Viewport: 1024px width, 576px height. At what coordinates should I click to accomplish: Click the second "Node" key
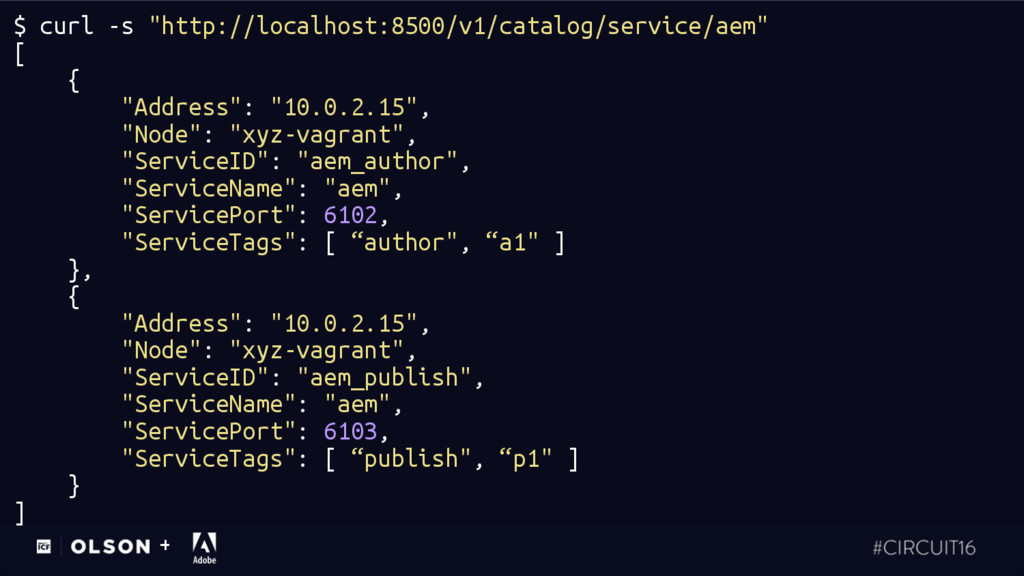tap(162, 350)
